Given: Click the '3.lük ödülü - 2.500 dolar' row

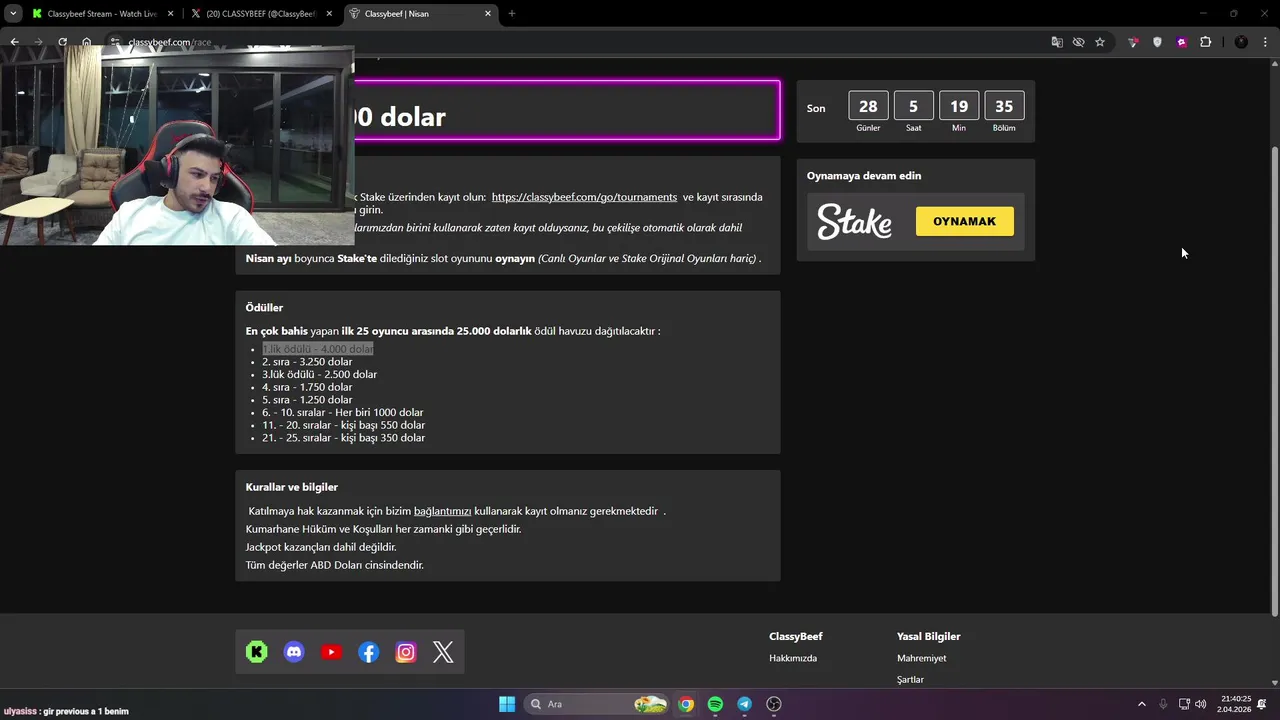Looking at the screenshot, I should [x=320, y=374].
